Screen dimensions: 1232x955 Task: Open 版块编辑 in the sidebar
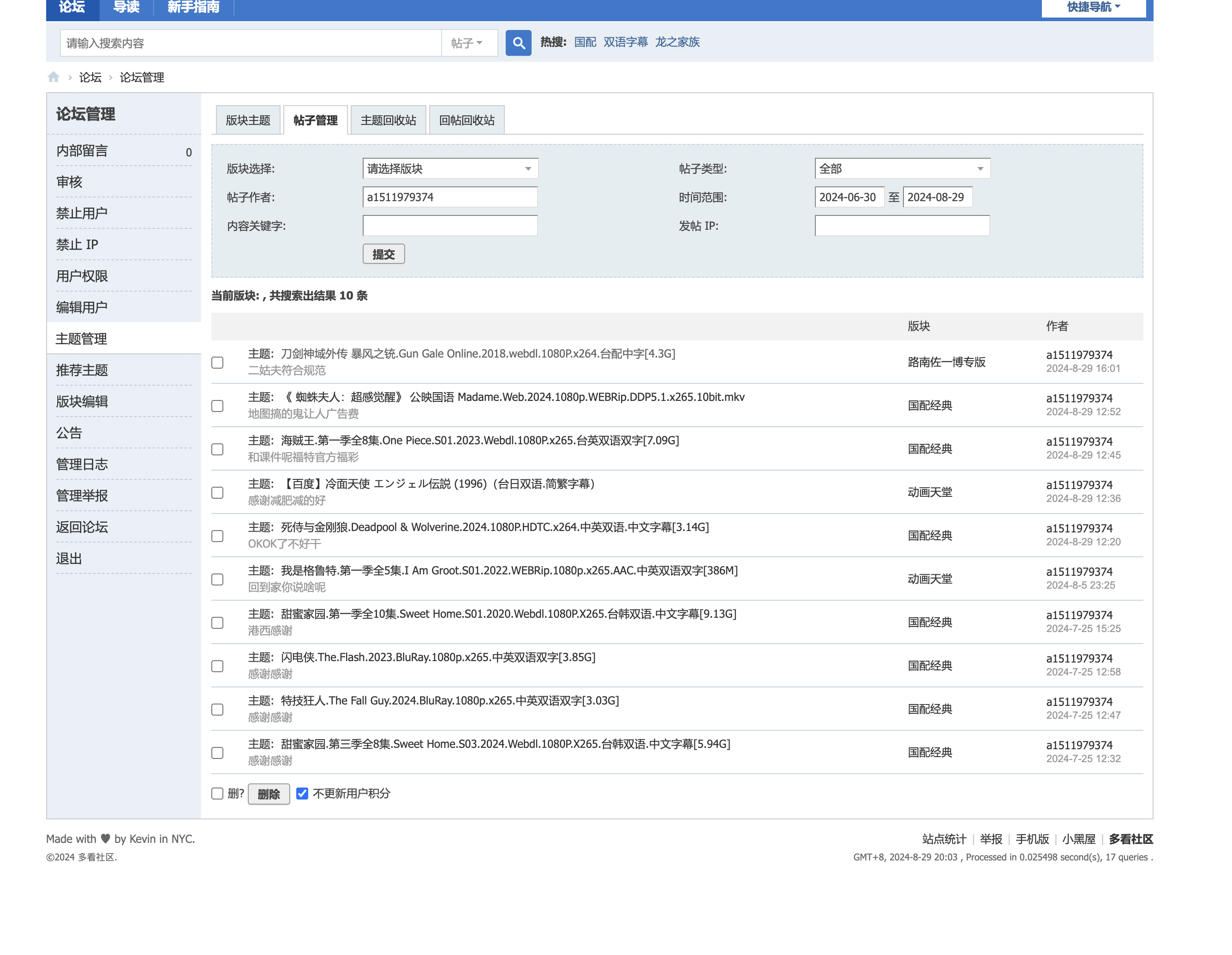[x=82, y=402]
